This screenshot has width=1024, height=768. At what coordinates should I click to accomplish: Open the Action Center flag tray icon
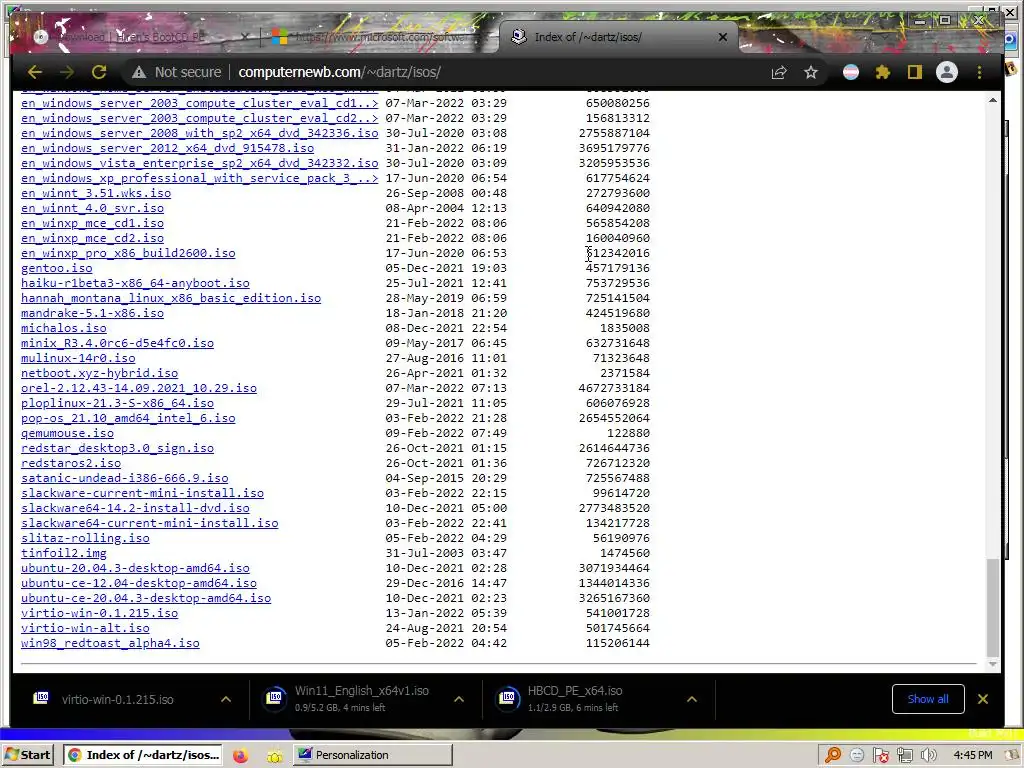[x=881, y=756]
